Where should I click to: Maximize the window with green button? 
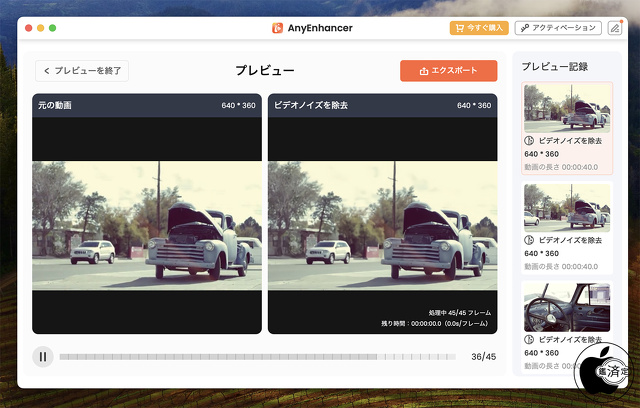tap(52, 28)
